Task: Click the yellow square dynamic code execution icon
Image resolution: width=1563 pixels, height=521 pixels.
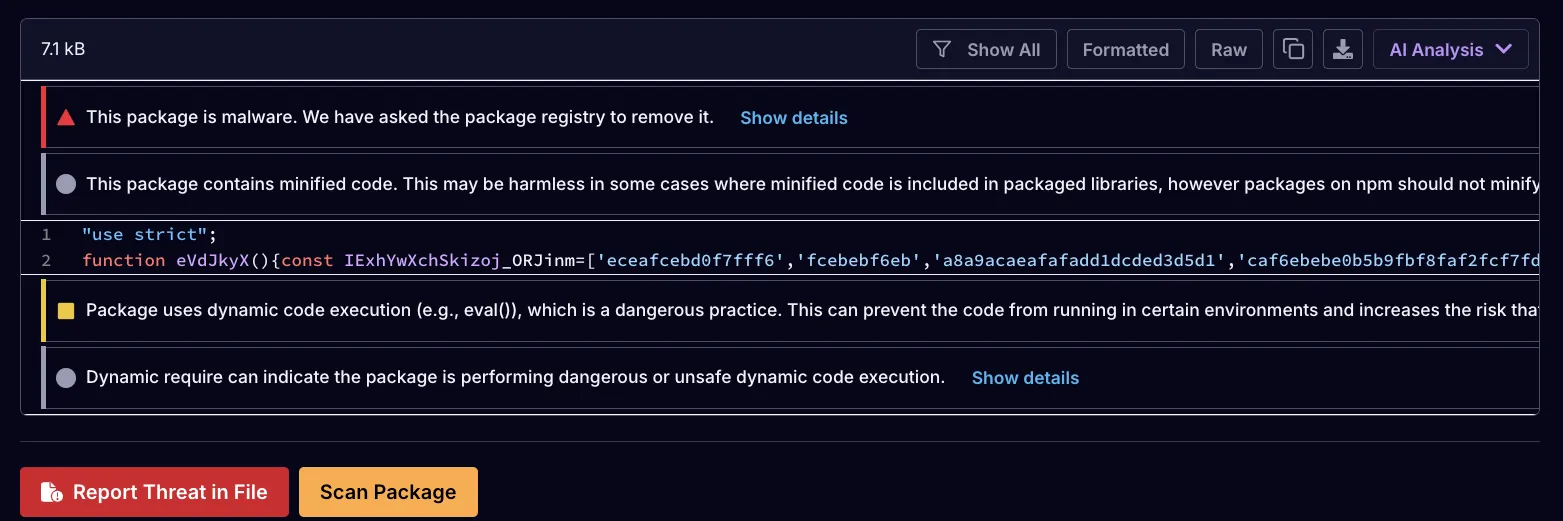Action: 66,311
